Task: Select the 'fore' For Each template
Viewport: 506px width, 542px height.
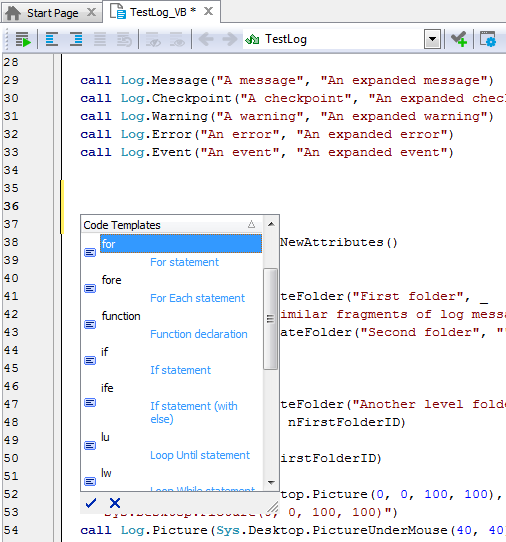Action: click(172, 289)
